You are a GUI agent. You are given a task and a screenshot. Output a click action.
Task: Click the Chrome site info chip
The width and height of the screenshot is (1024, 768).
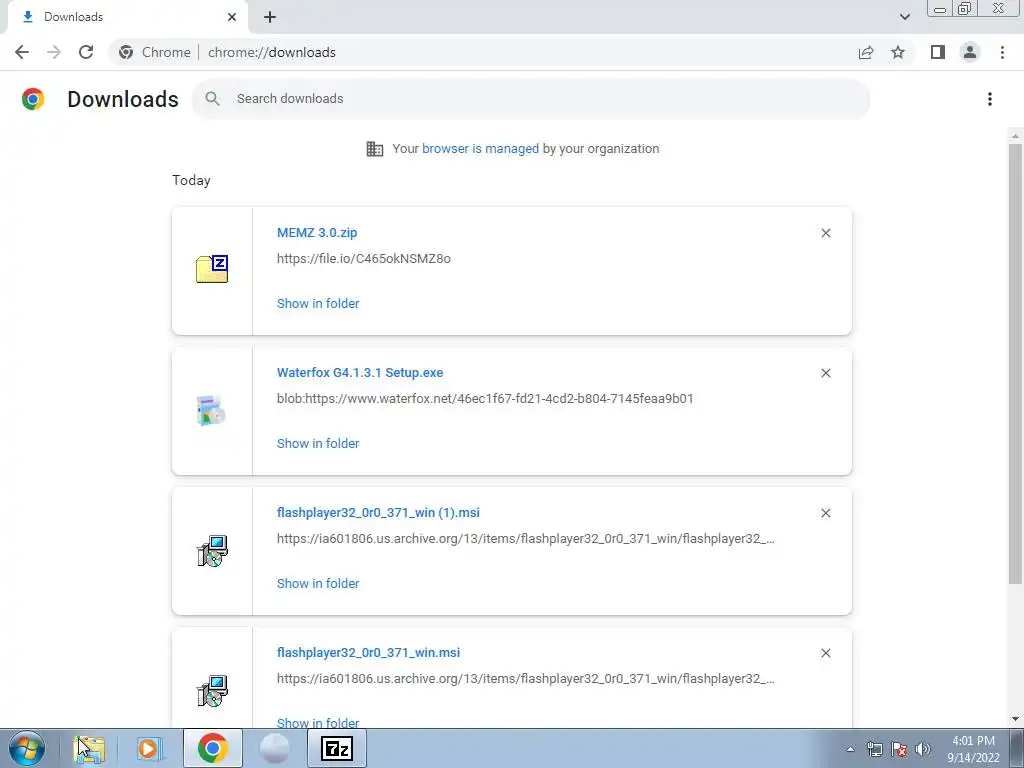point(155,52)
